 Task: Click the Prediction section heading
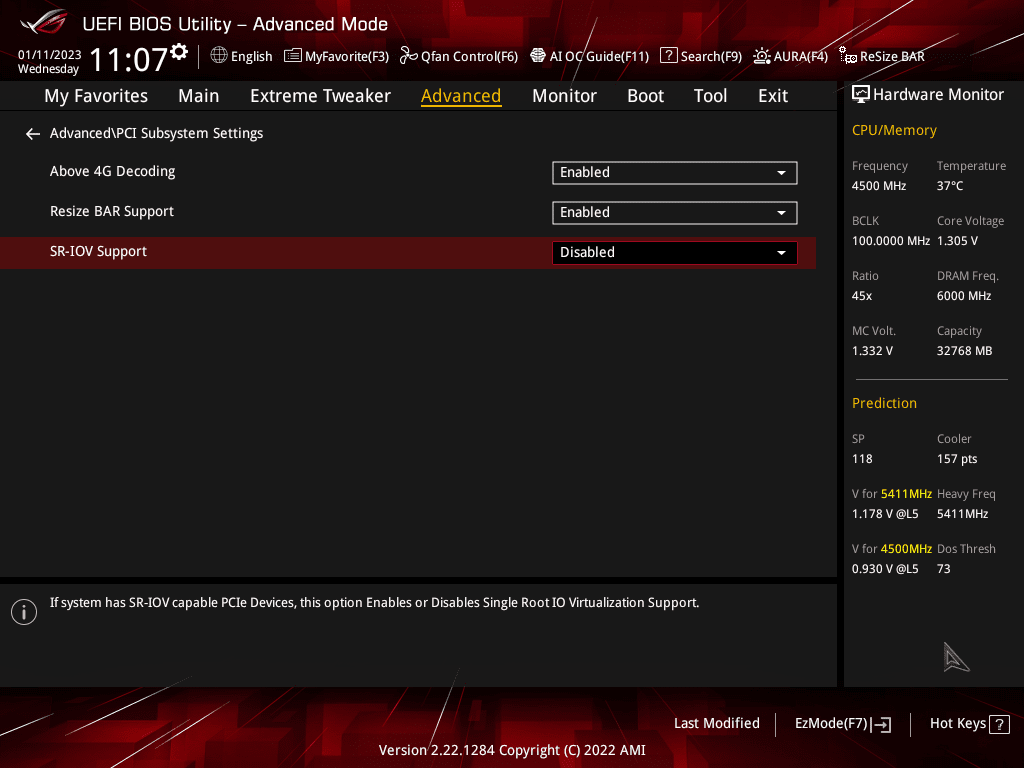[884, 403]
